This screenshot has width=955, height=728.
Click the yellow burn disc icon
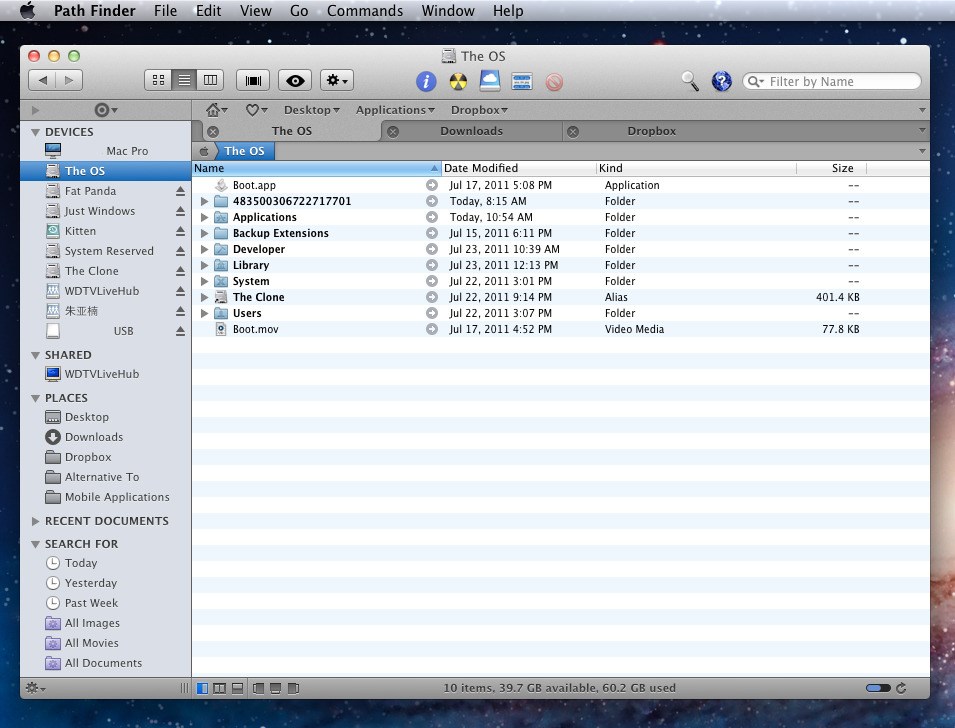click(x=458, y=81)
